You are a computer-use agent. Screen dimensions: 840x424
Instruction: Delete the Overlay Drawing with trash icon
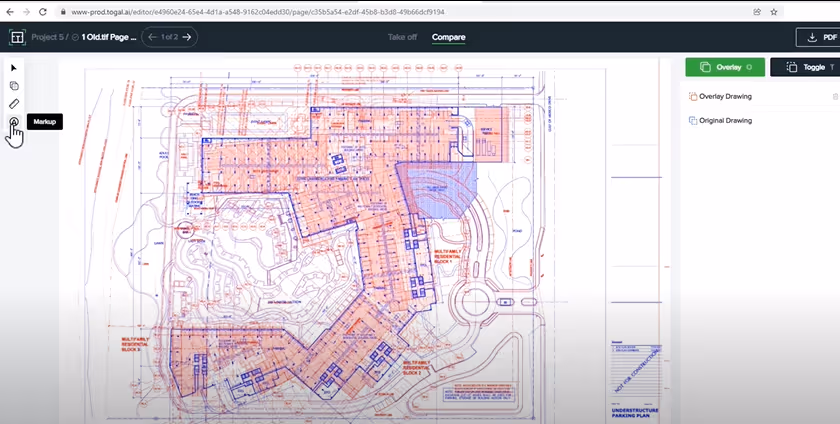[x=835, y=96]
